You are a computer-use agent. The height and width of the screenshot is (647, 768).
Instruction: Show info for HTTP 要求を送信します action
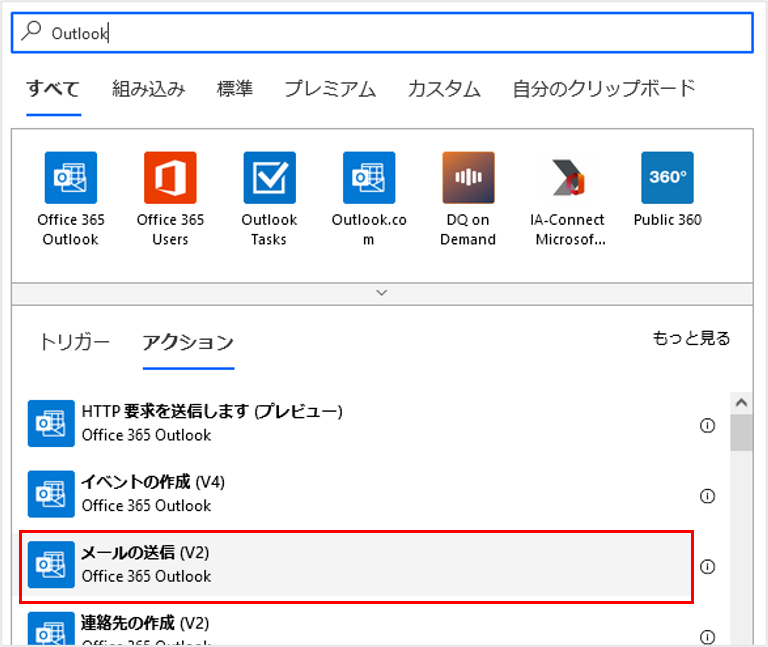707,425
